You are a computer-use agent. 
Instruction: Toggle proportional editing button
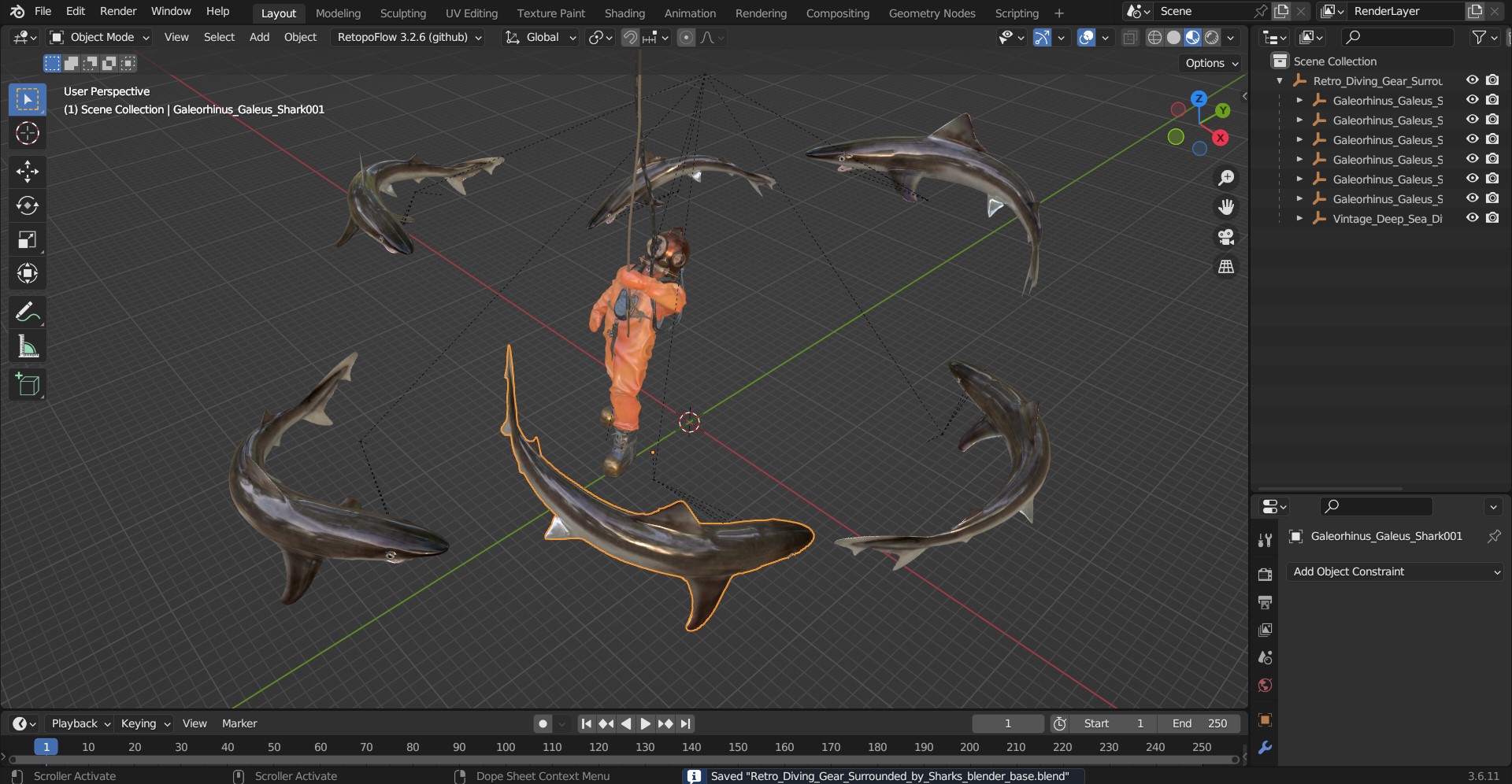(687, 37)
